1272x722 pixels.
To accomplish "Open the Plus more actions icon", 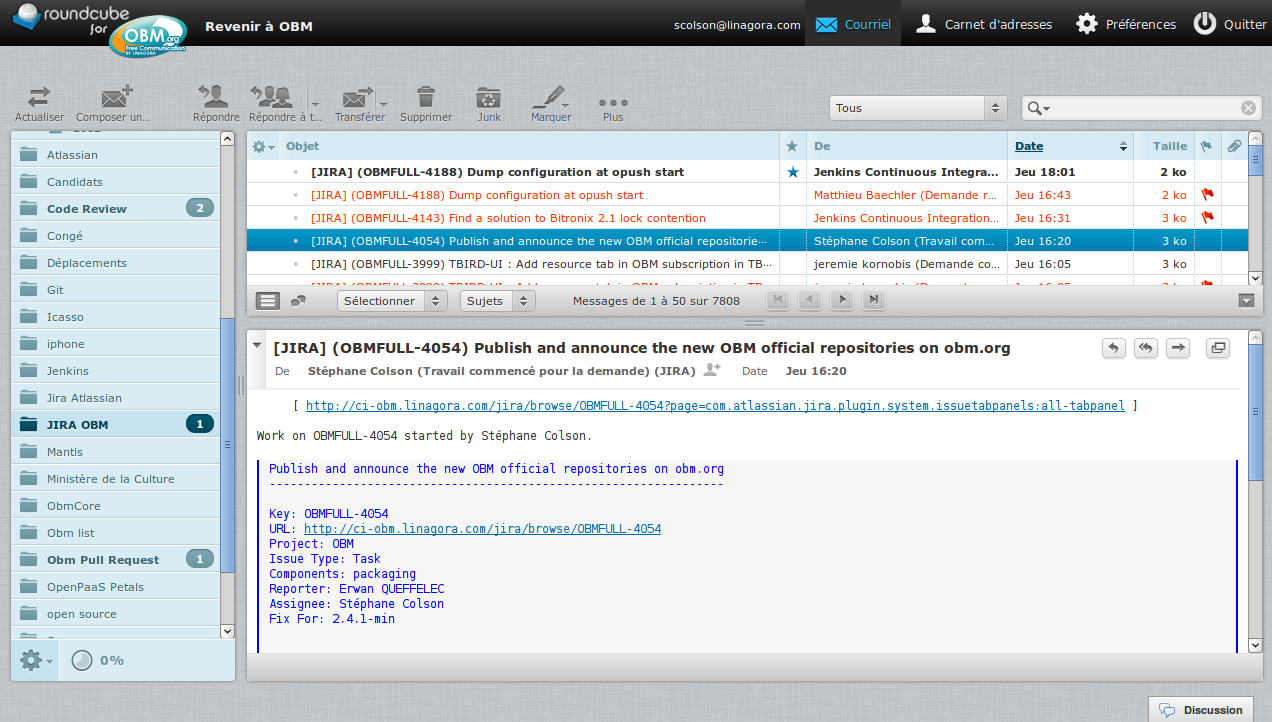I will tap(613, 102).
